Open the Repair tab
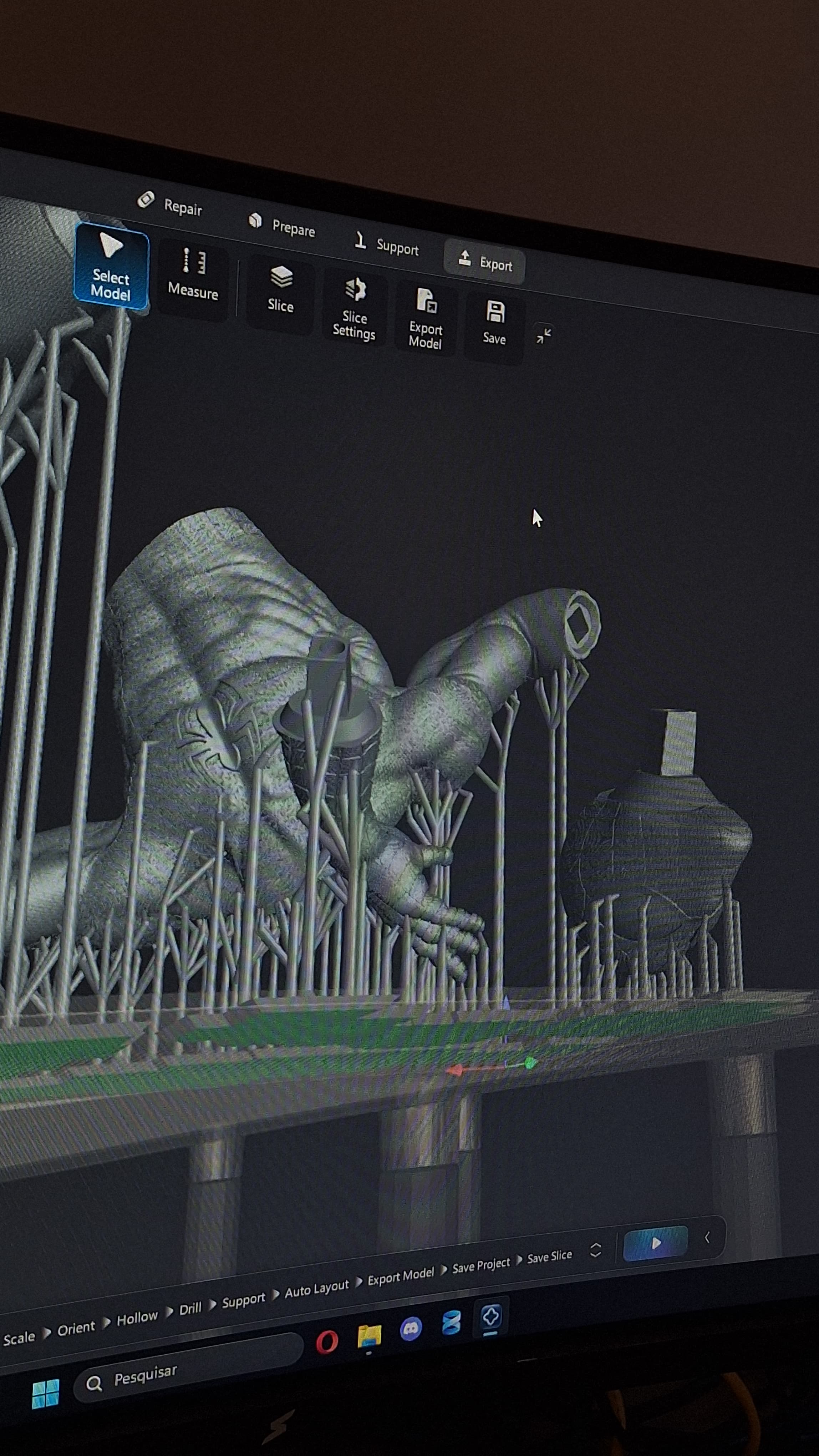 [x=170, y=204]
